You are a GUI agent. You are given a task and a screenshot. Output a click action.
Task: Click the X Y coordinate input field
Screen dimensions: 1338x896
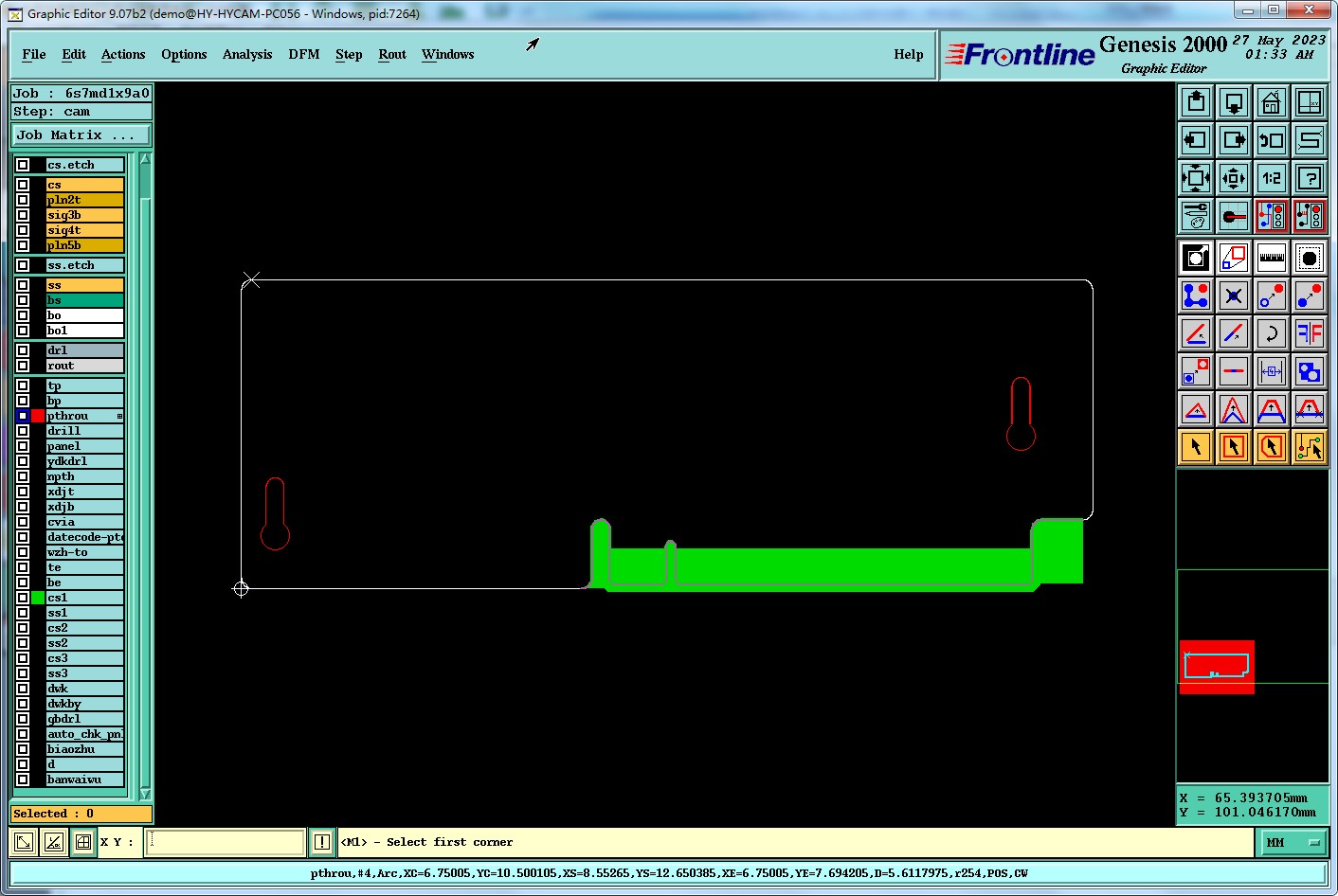click(x=226, y=842)
